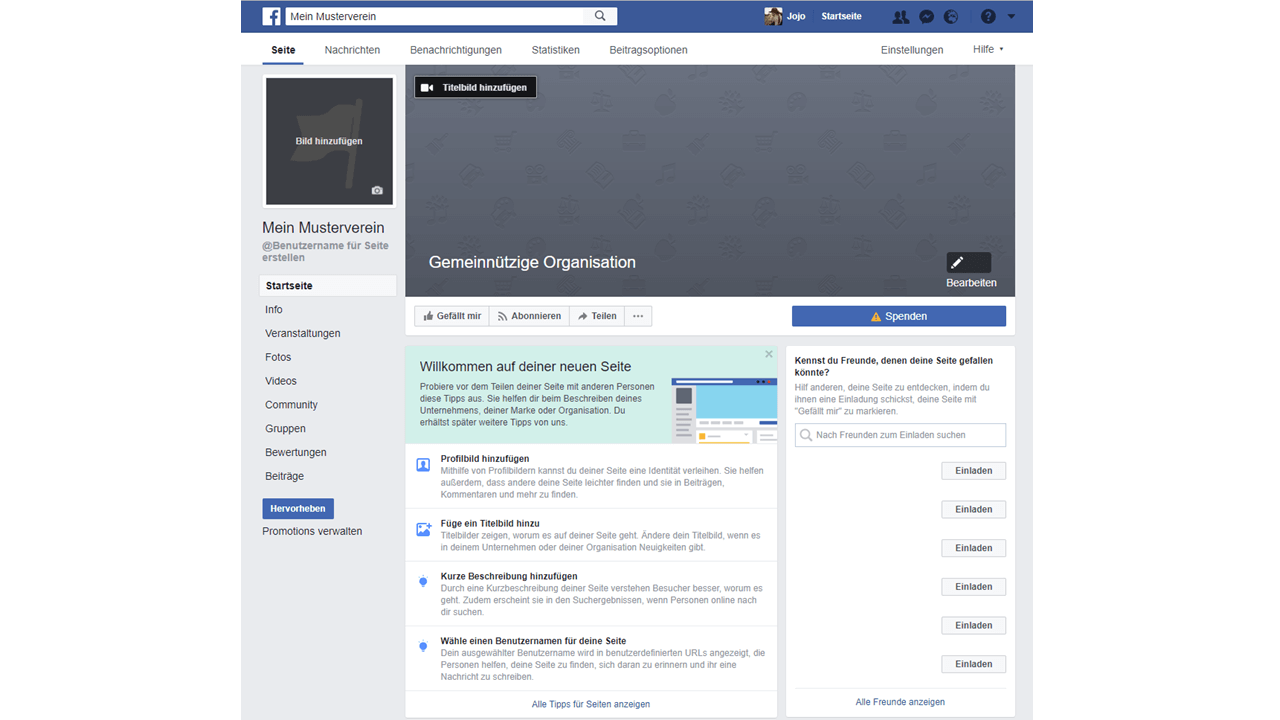Open Jojo profile link
This screenshot has height=720, width=1280.
click(796, 16)
